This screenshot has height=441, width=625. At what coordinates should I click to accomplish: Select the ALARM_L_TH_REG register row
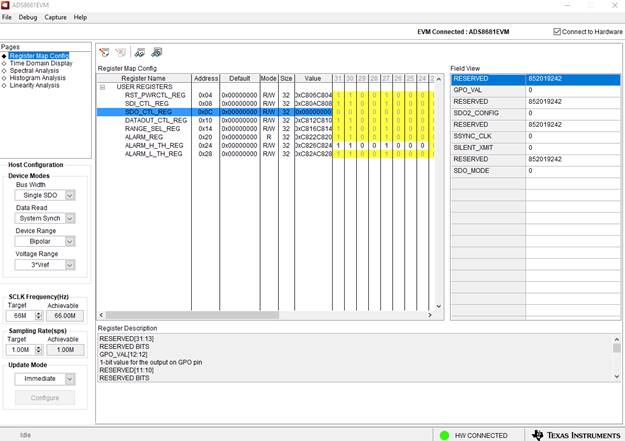[x=265, y=154]
